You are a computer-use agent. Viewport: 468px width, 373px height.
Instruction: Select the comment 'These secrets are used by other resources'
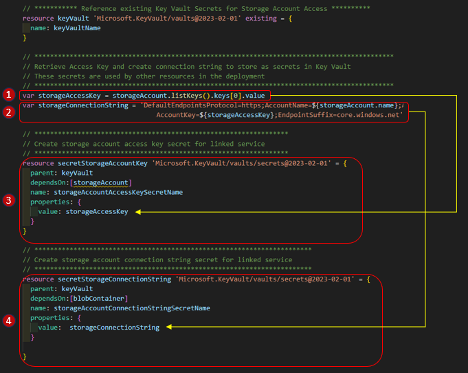click(117, 76)
